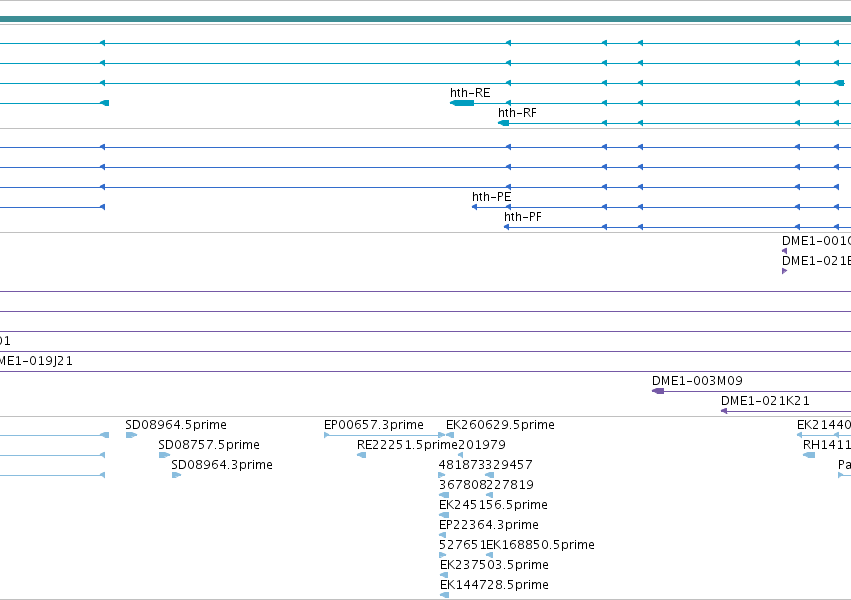
Task: Click the EK260629.5prime EST label
Action: (500, 425)
